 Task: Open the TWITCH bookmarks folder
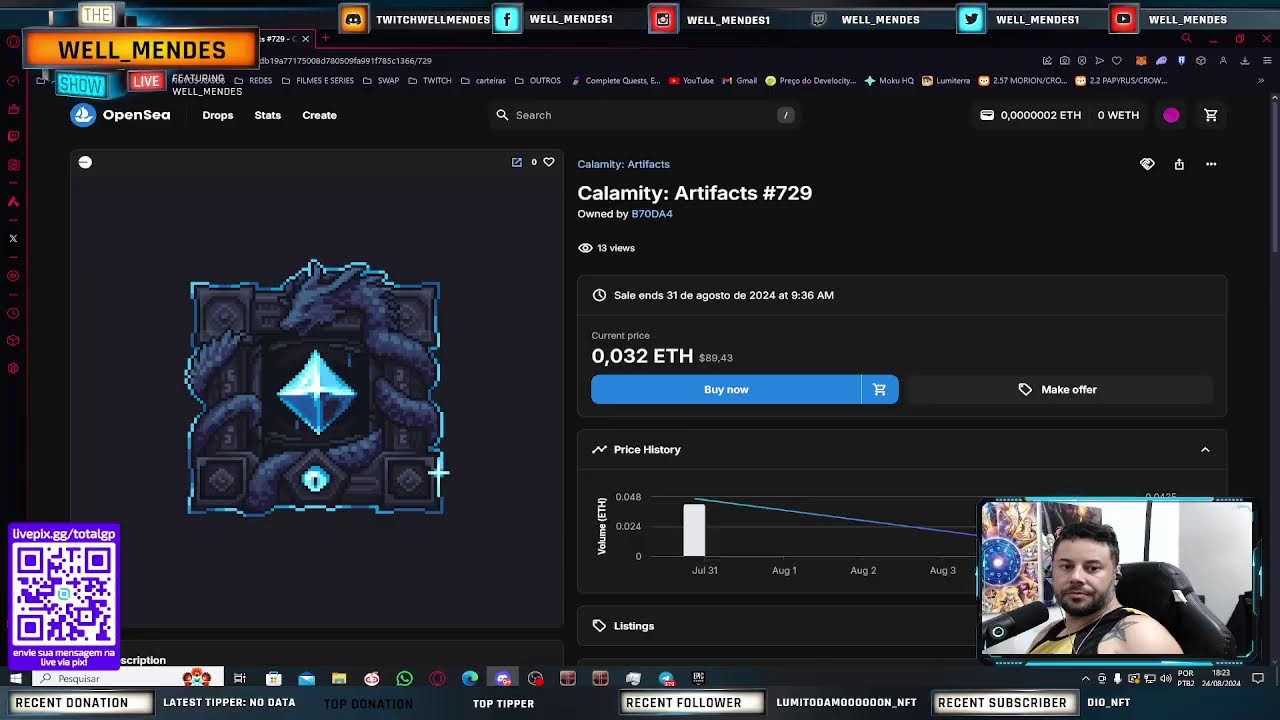(430, 81)
